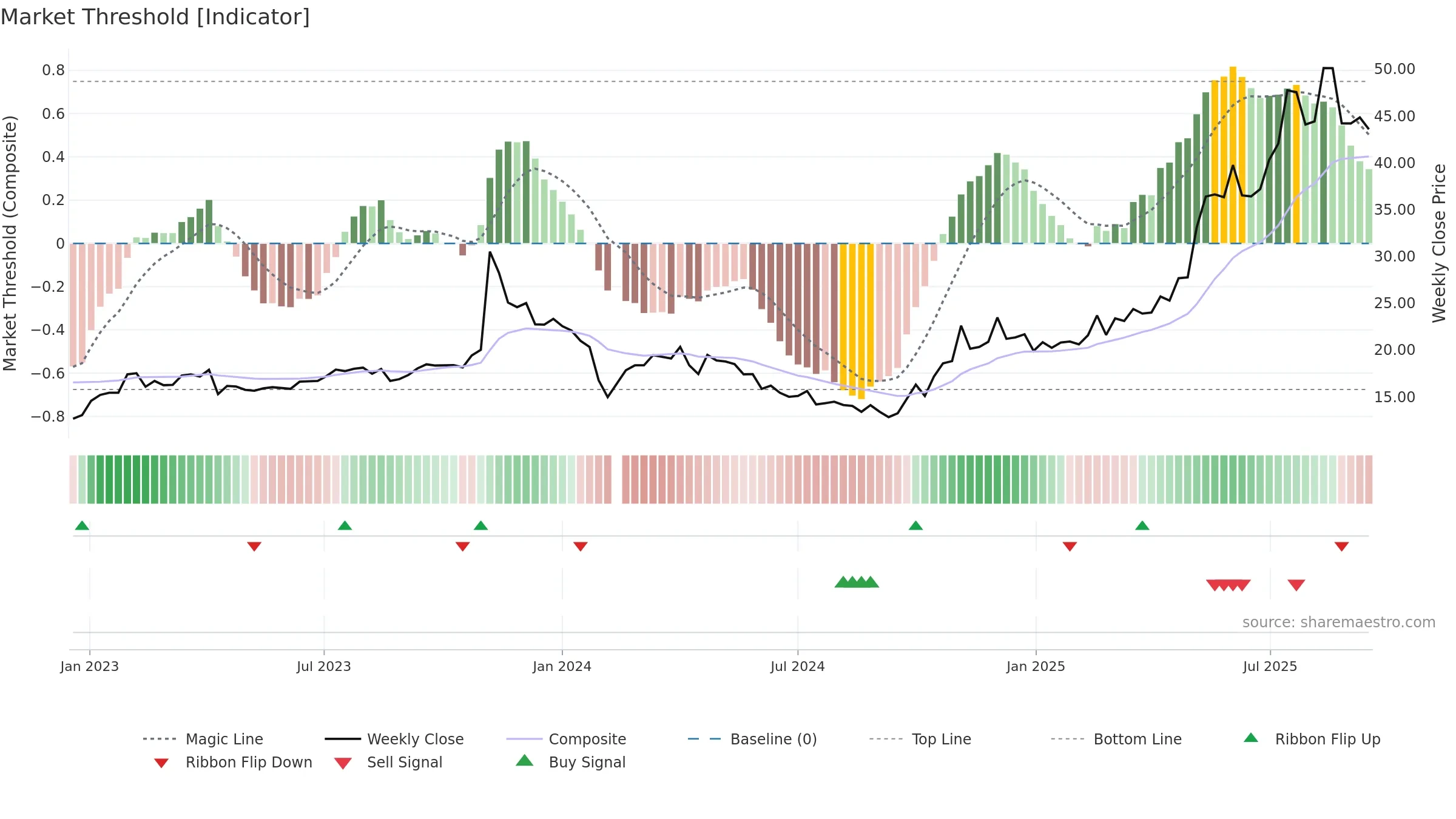The width and height of the screenshot is (1456, 819).
Task: Click the 0.8 tick on the left axis
Action: (x=53, y=70)
